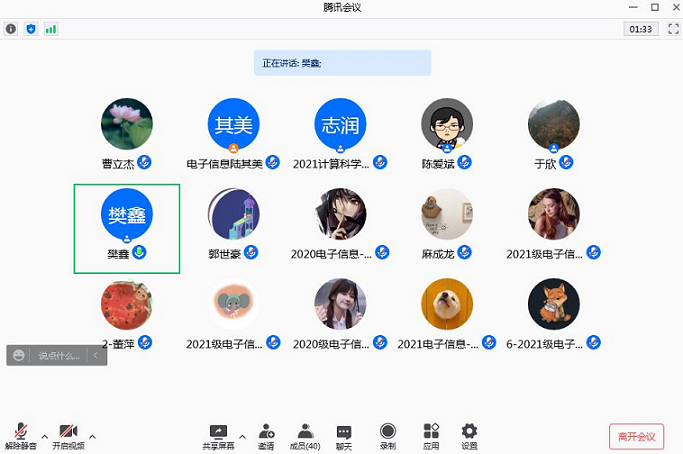Unmute microphone with 解除静音
Image resolution: width=683 pixels, height=454 pixels.
click(x=20, y=436)
